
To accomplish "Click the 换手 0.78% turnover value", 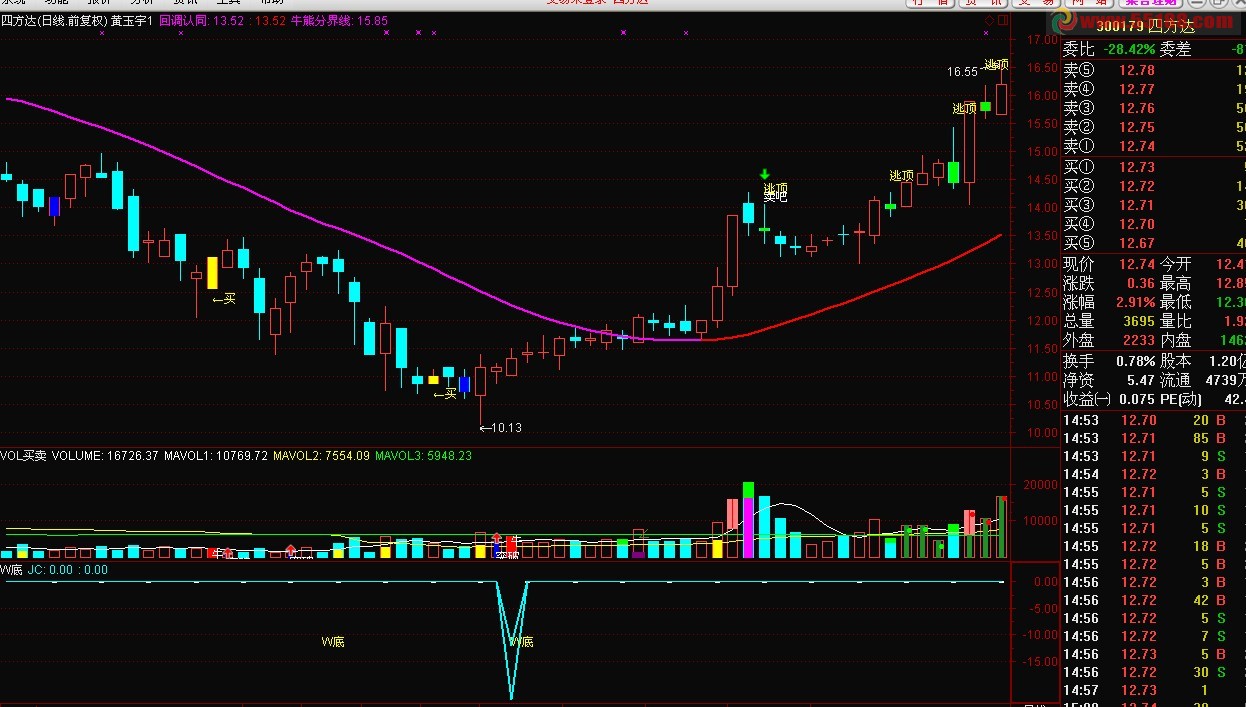I will 1134,361.
